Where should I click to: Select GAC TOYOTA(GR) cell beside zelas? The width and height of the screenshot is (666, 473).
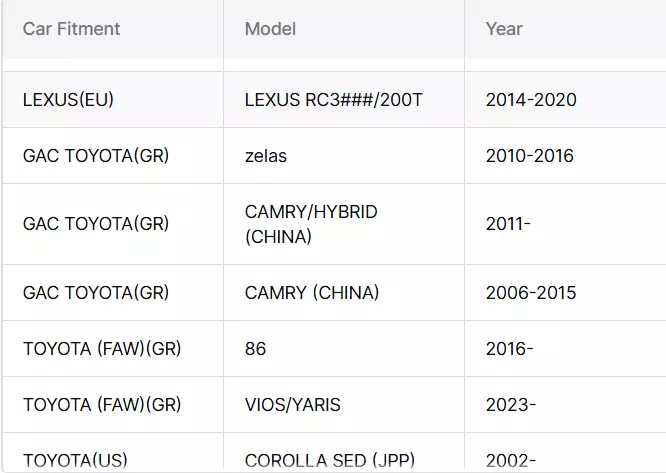(113, 156)
